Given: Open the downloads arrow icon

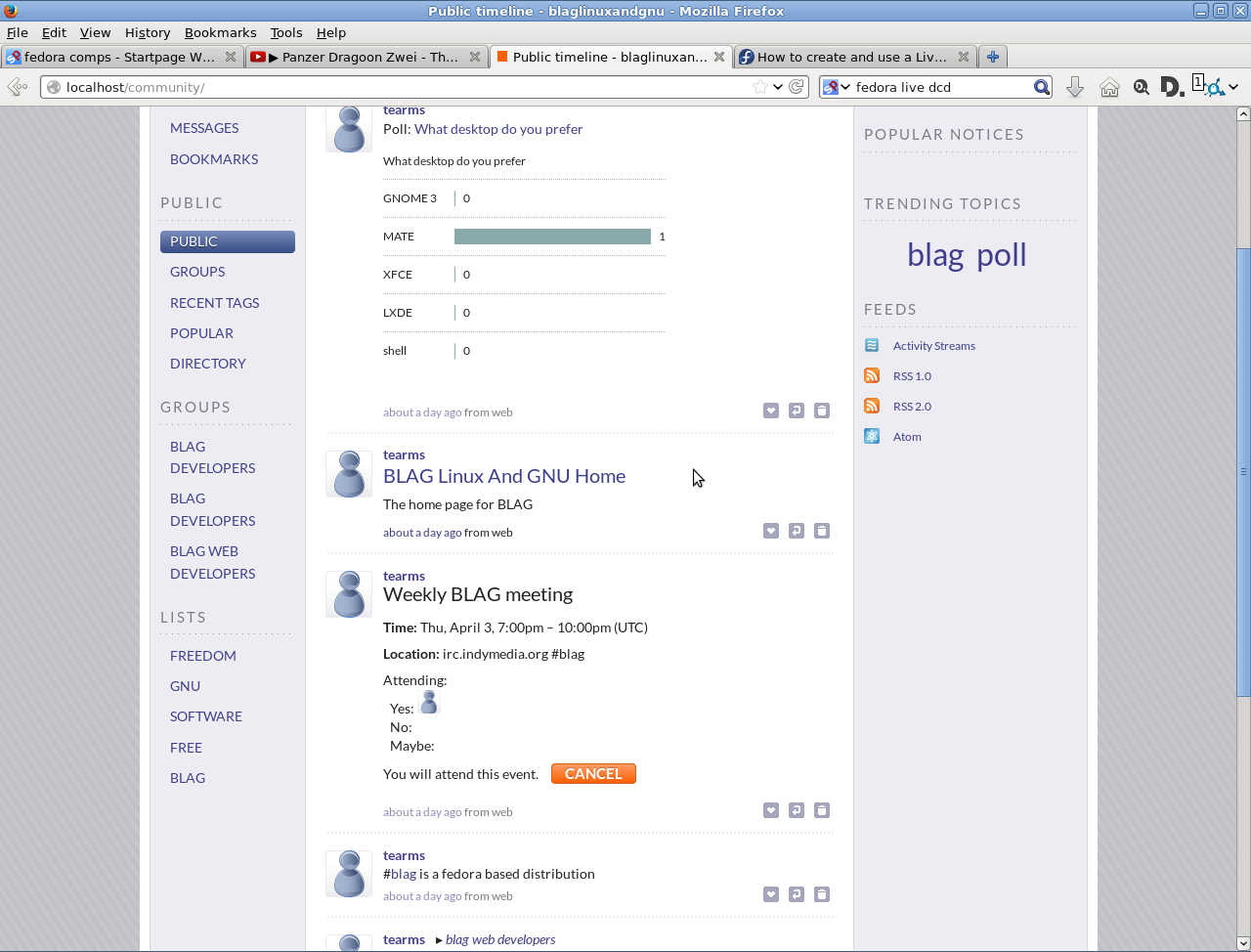Looking at the screenshot, I should coord(1075,87).
